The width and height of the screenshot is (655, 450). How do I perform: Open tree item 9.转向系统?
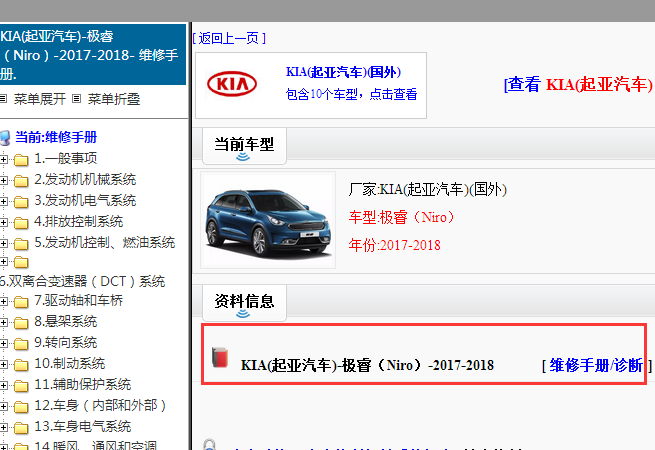[66, 343]
